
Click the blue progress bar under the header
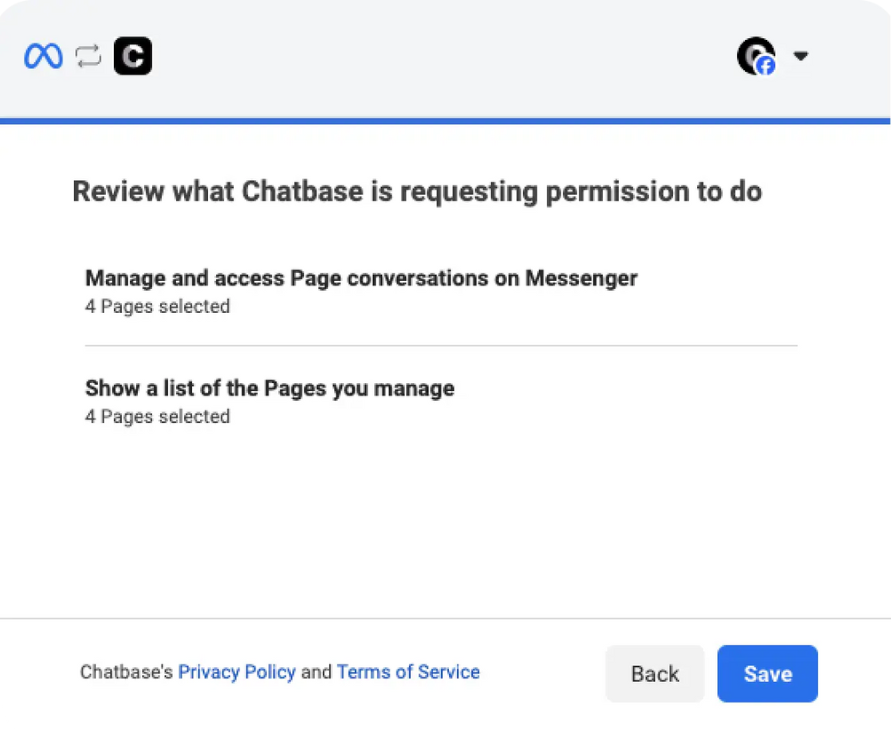pyautogui.click(x=445, y=121)
